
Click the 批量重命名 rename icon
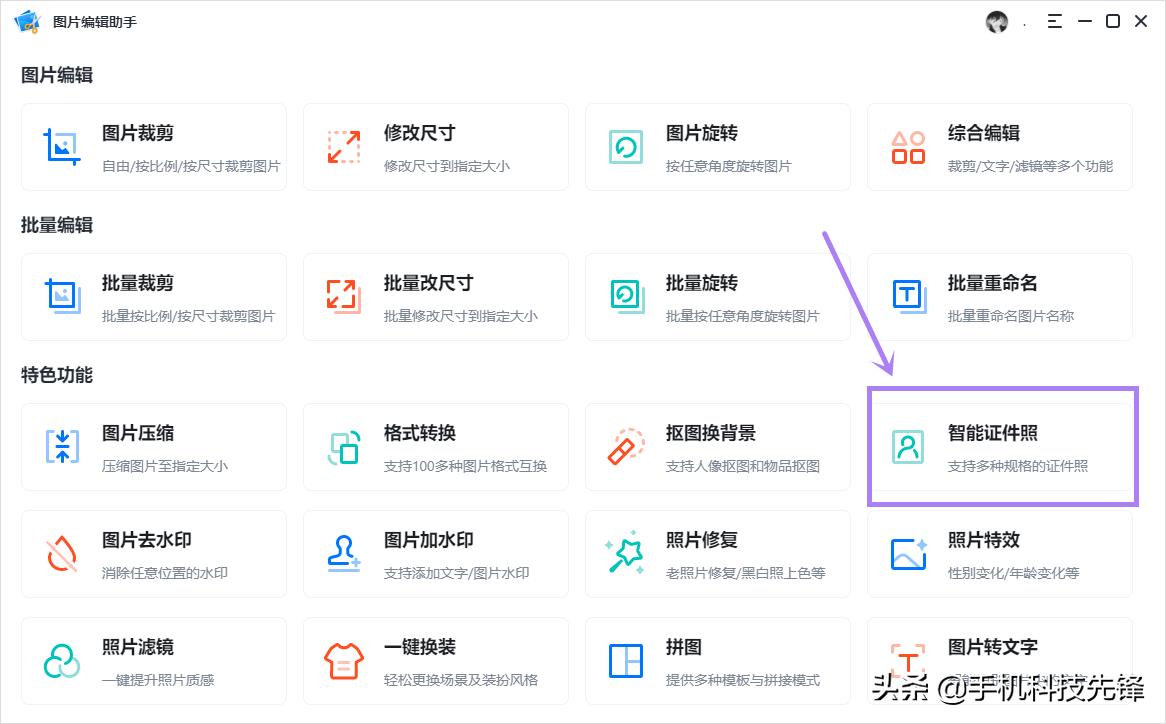pyautogui.click(x=907, y=296)
